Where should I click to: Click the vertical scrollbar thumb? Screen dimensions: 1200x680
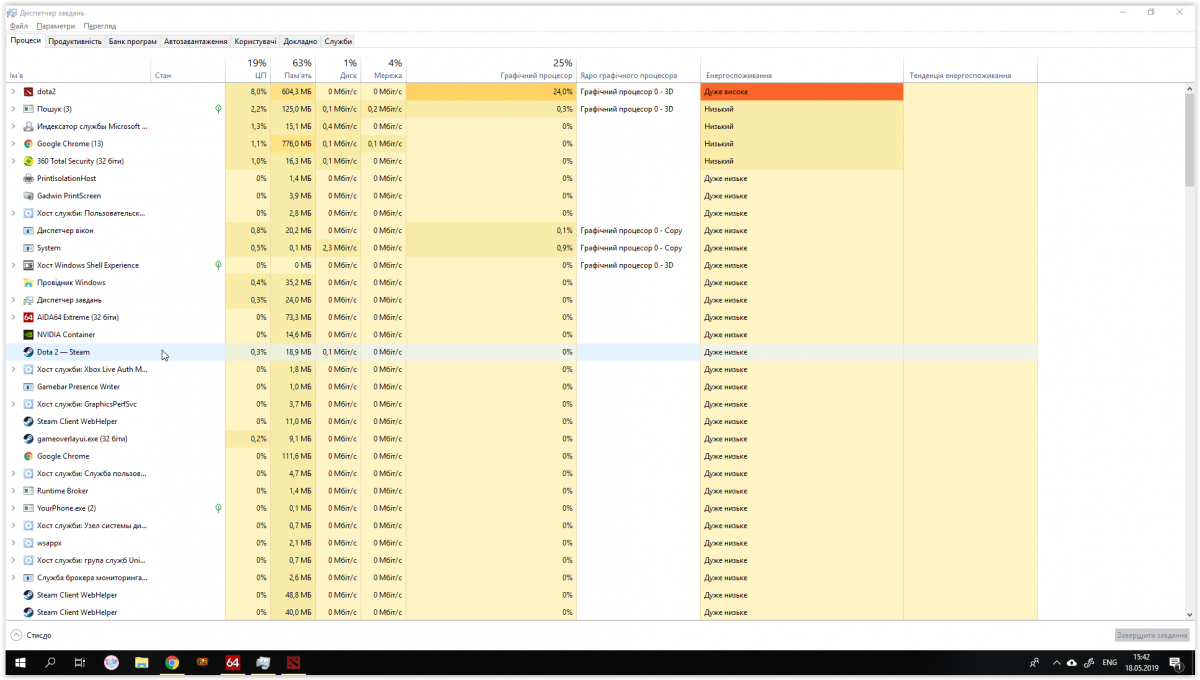pos(1189,140)
